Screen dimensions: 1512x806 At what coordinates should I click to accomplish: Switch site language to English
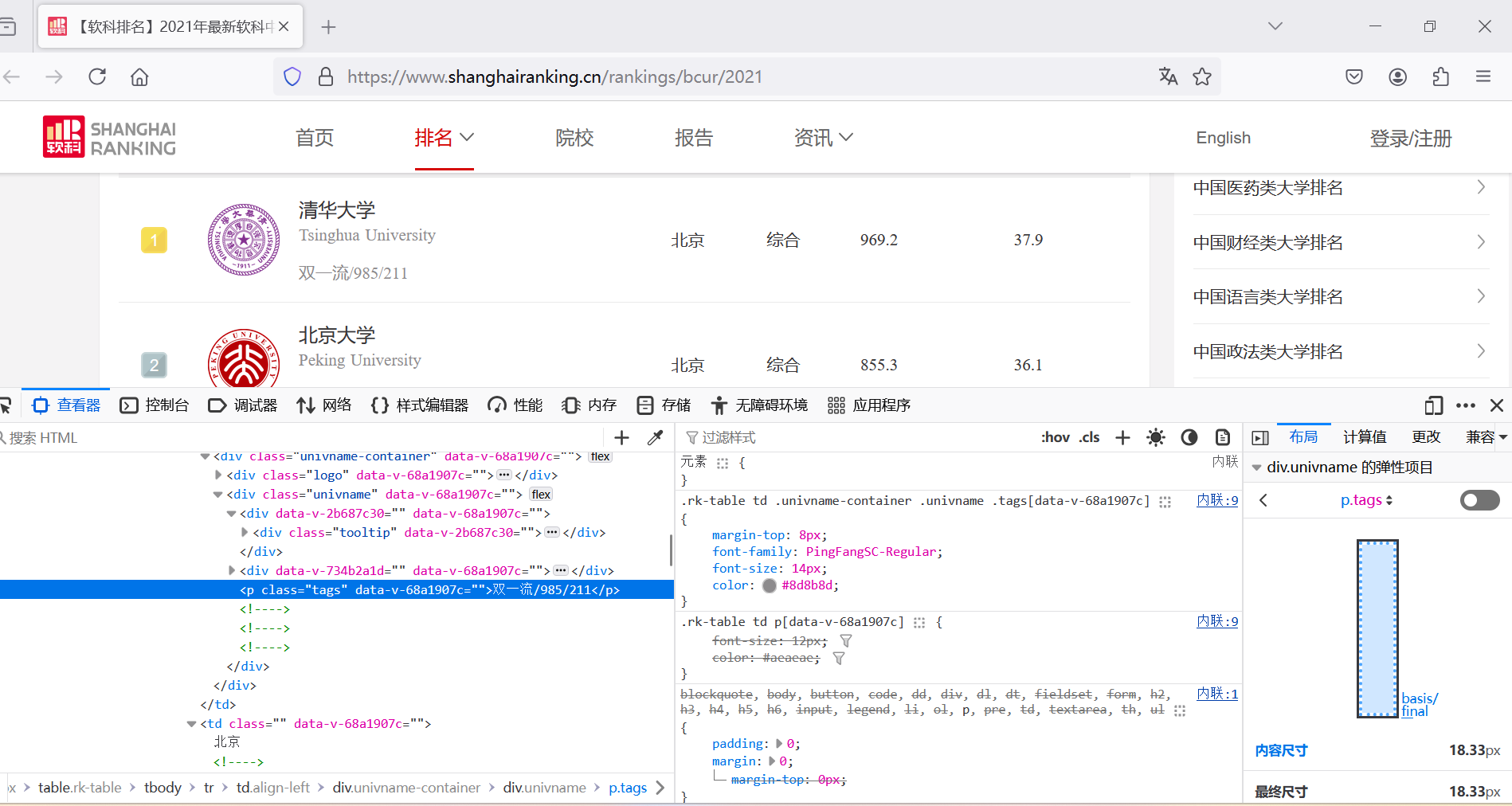pyautogui.click(x=1223, y=138)
